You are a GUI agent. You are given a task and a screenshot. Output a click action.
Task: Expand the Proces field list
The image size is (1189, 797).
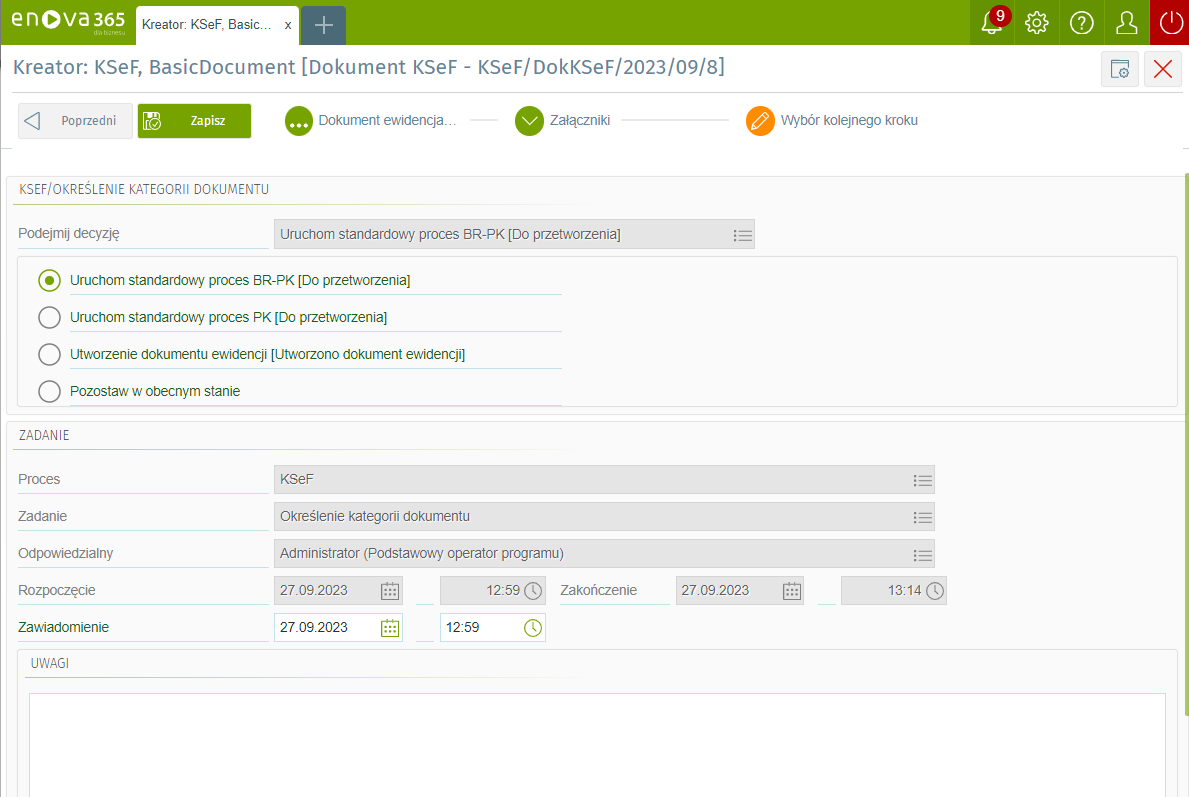922,481
